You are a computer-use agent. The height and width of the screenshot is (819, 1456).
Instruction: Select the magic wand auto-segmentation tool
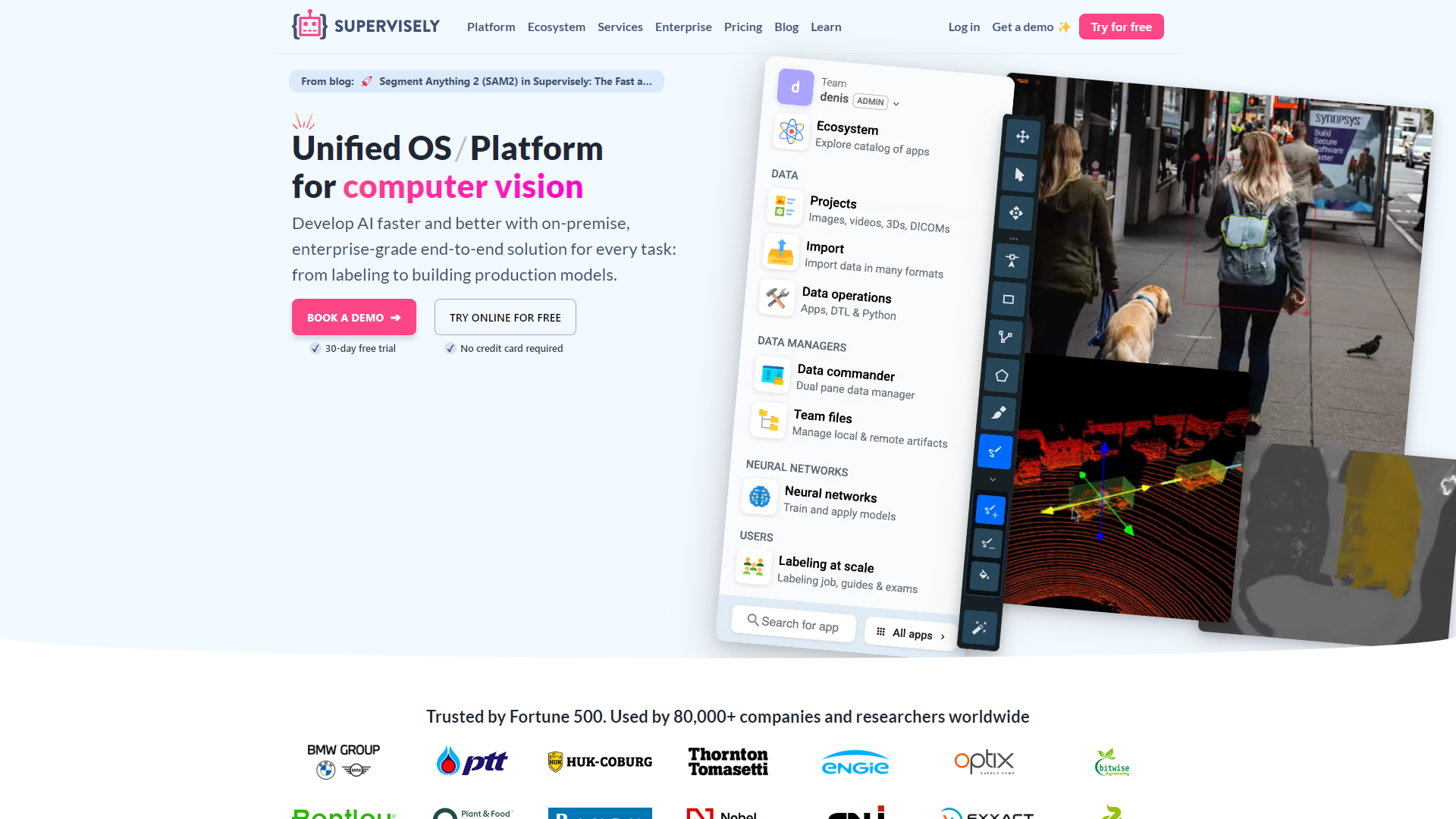click(978, 628)
